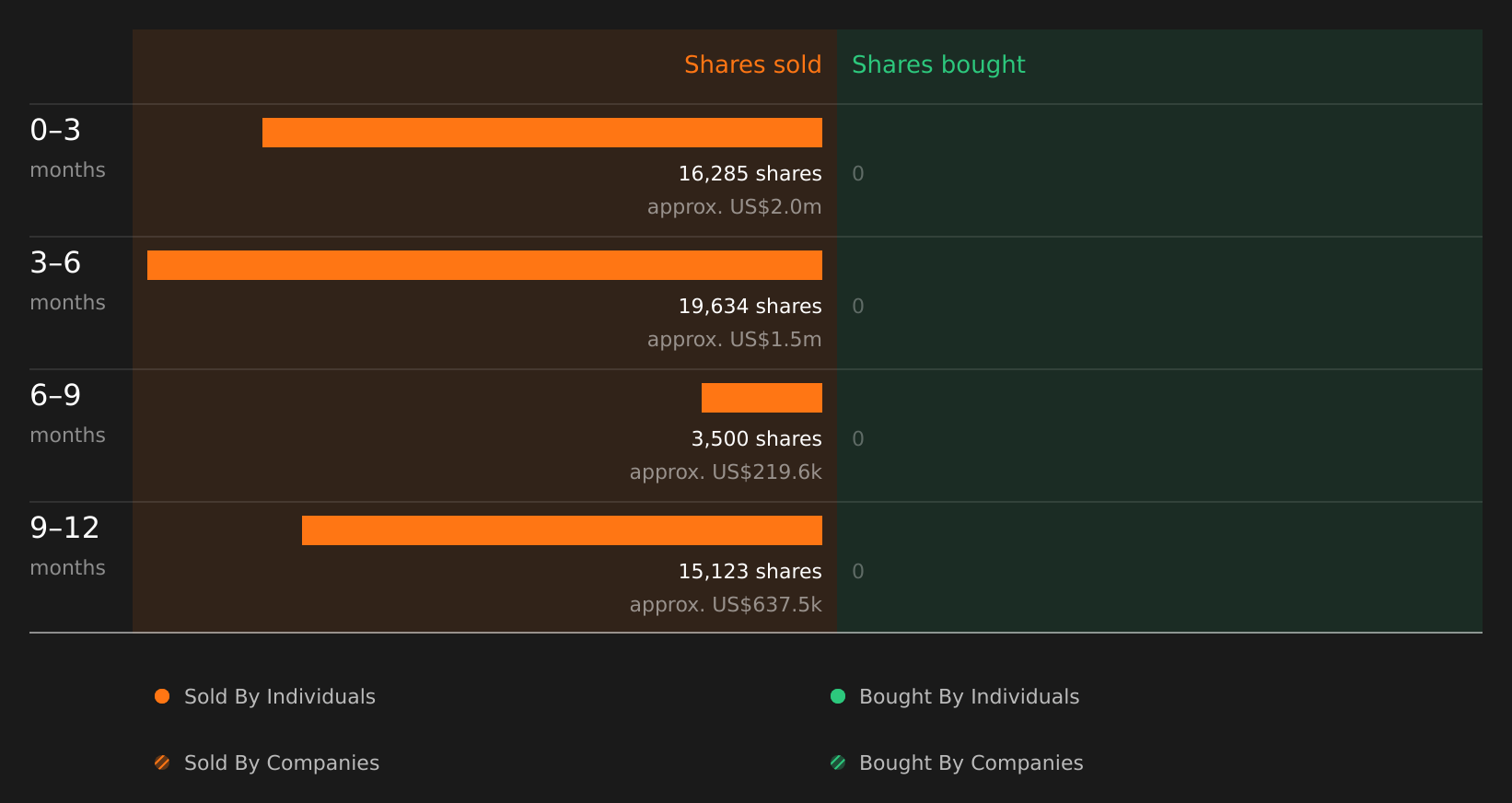Image resolution: width=1512 pixels, height=803 pixels.
Task: Click the 0–3 months orange sold bar
Action: coord(542,133)
